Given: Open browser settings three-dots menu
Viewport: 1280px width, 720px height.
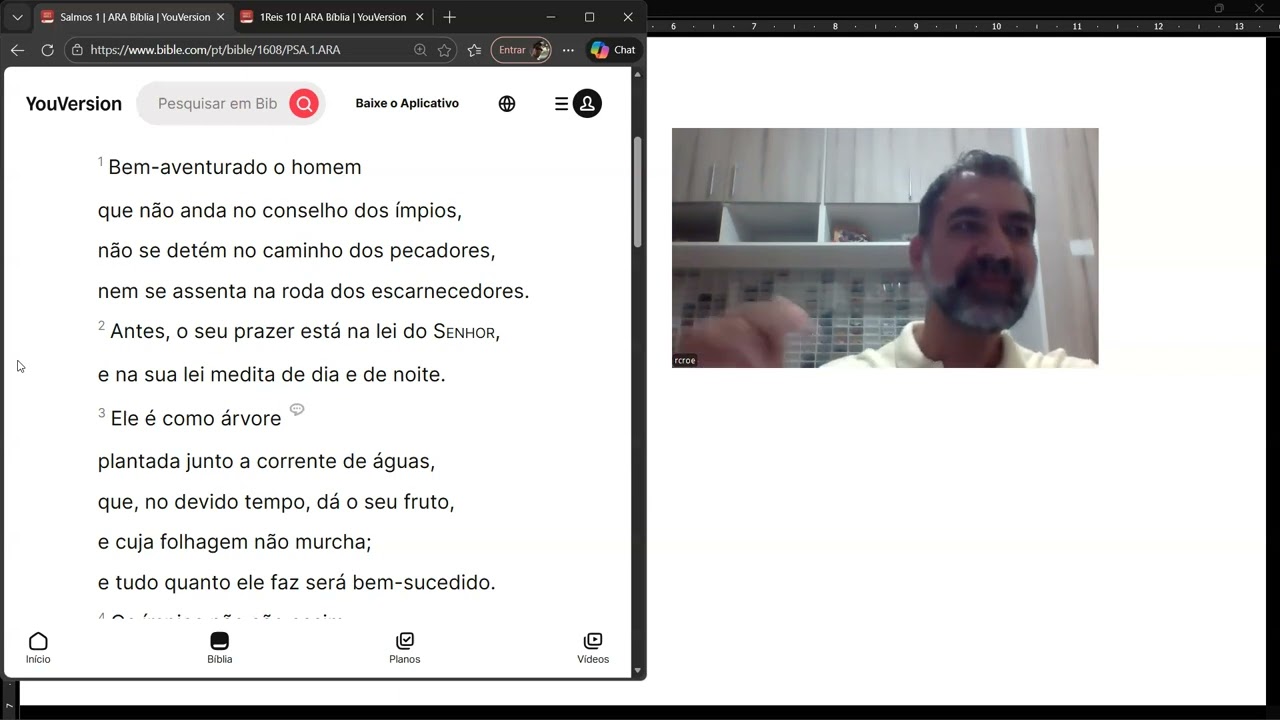Looking at the screenshot, I should pos(568,50).
